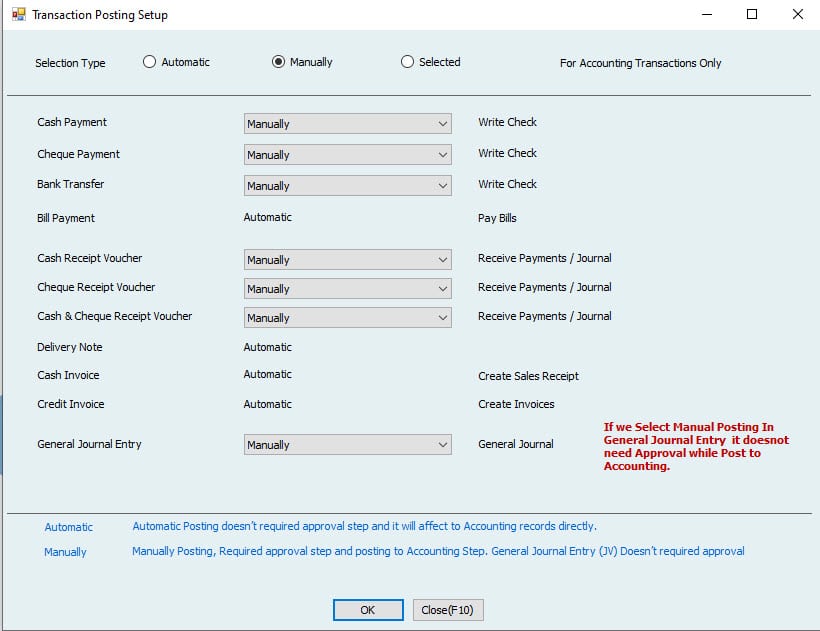Expand the Cash Receipt Voucher dropdown
The width and height of the screenshot is (820, 631).
pyautogui.click(x=348, y=260)
